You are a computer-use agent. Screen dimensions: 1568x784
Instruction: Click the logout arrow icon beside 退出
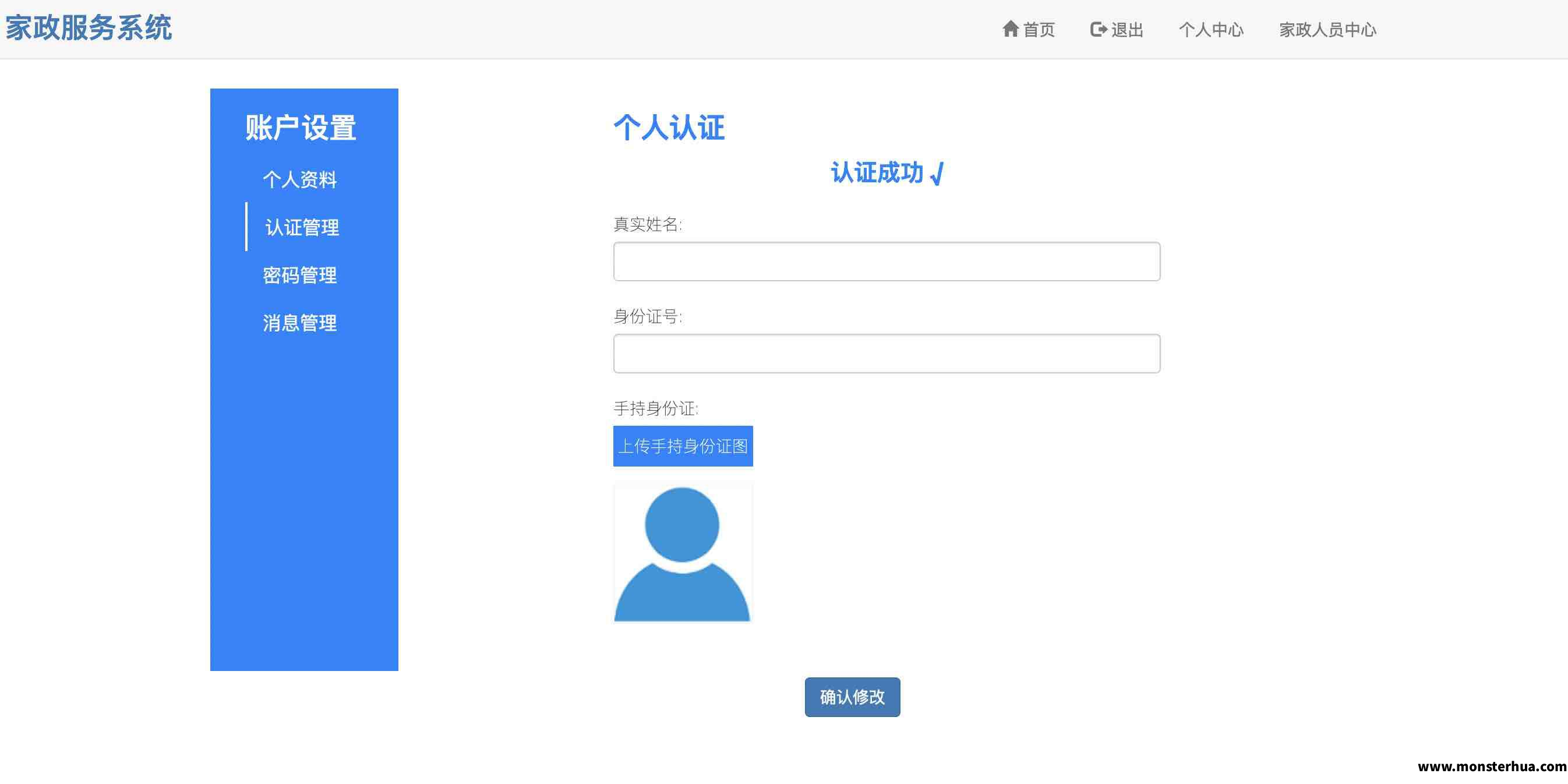[x=1098, y=29]
